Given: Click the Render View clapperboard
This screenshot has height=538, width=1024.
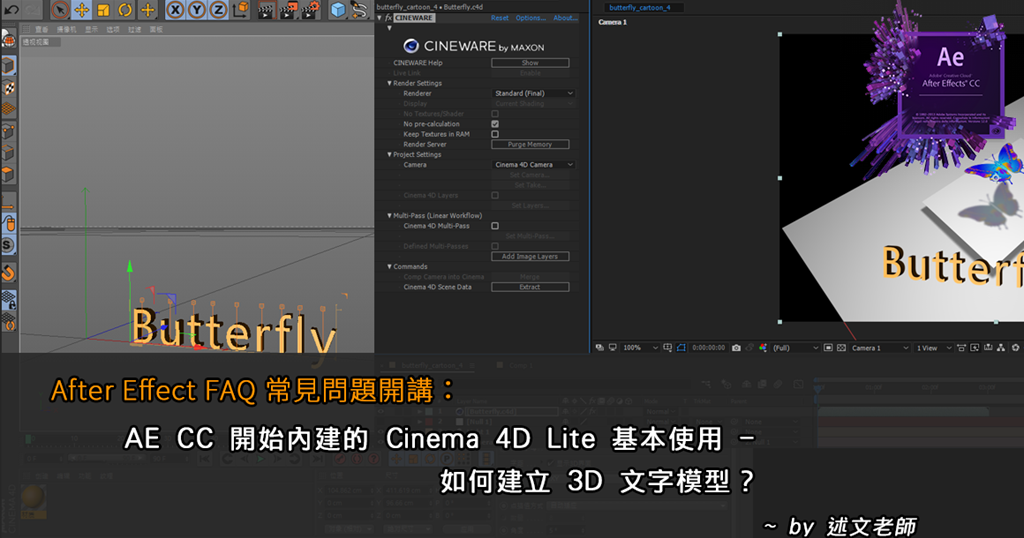Looking at the screenshot, I should (x=265, y=10).
